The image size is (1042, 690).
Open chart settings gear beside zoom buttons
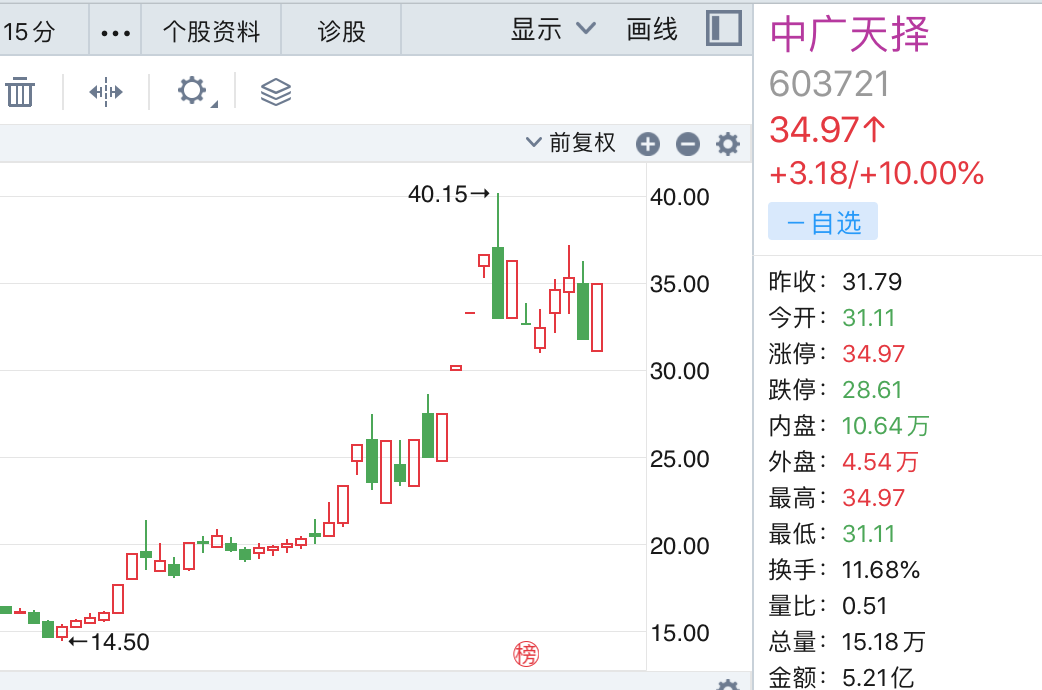[x=727, y=145]
